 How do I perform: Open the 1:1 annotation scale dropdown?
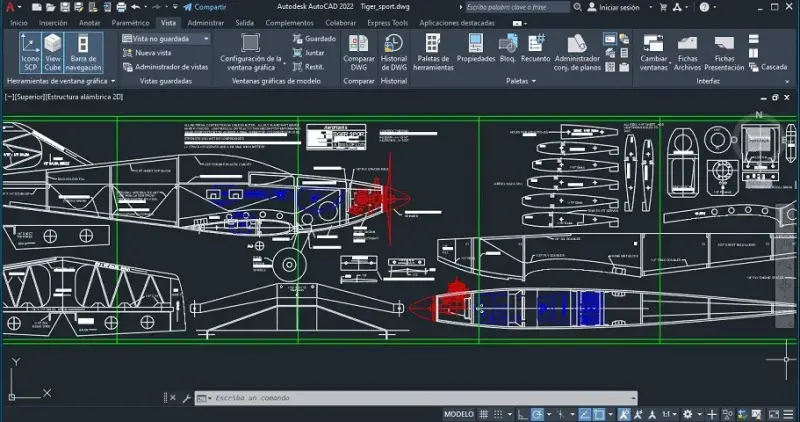[670, 414]
